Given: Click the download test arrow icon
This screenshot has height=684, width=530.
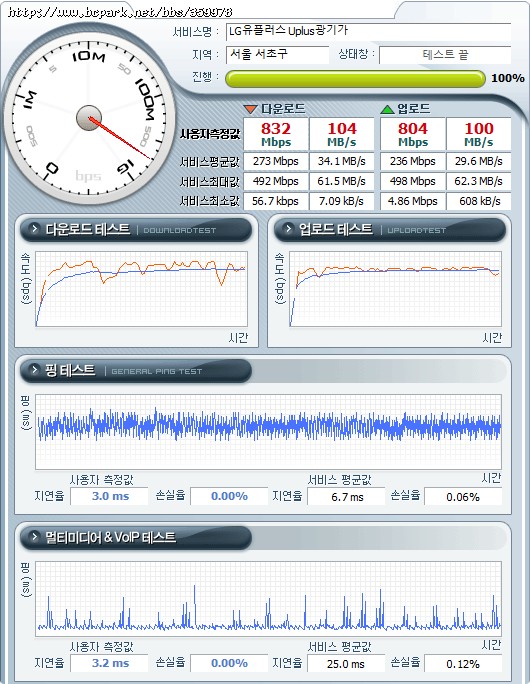Looking at the screenshot, I should coord(34,229).
